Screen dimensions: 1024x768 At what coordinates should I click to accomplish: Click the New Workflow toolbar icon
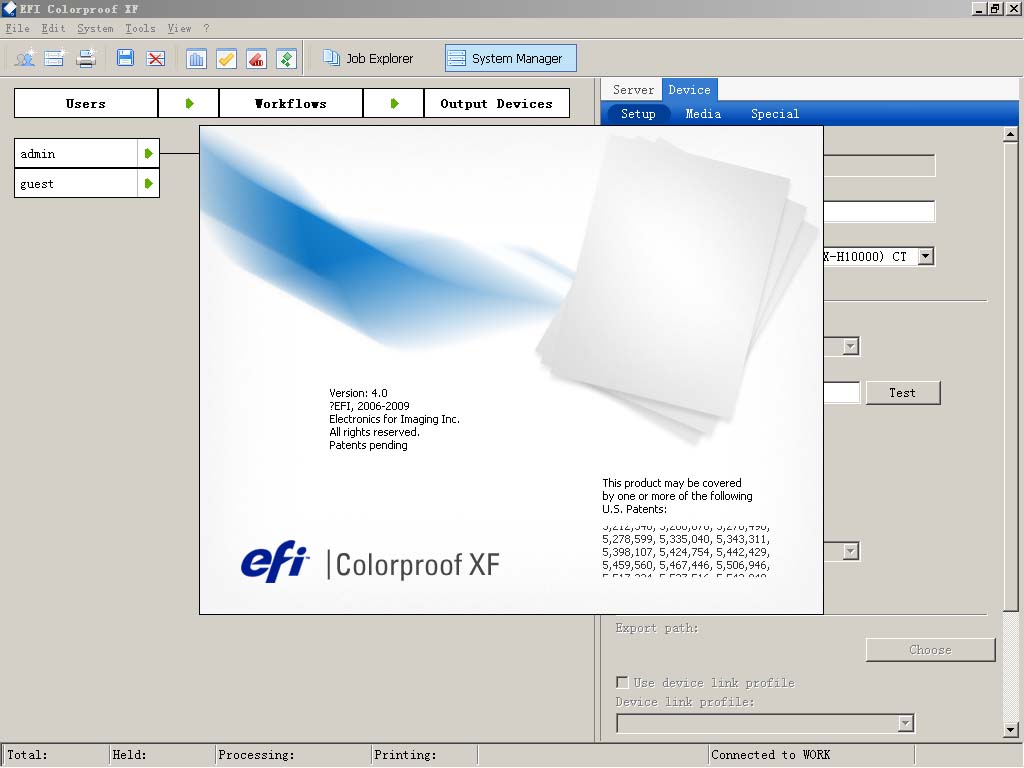point(55,59)
